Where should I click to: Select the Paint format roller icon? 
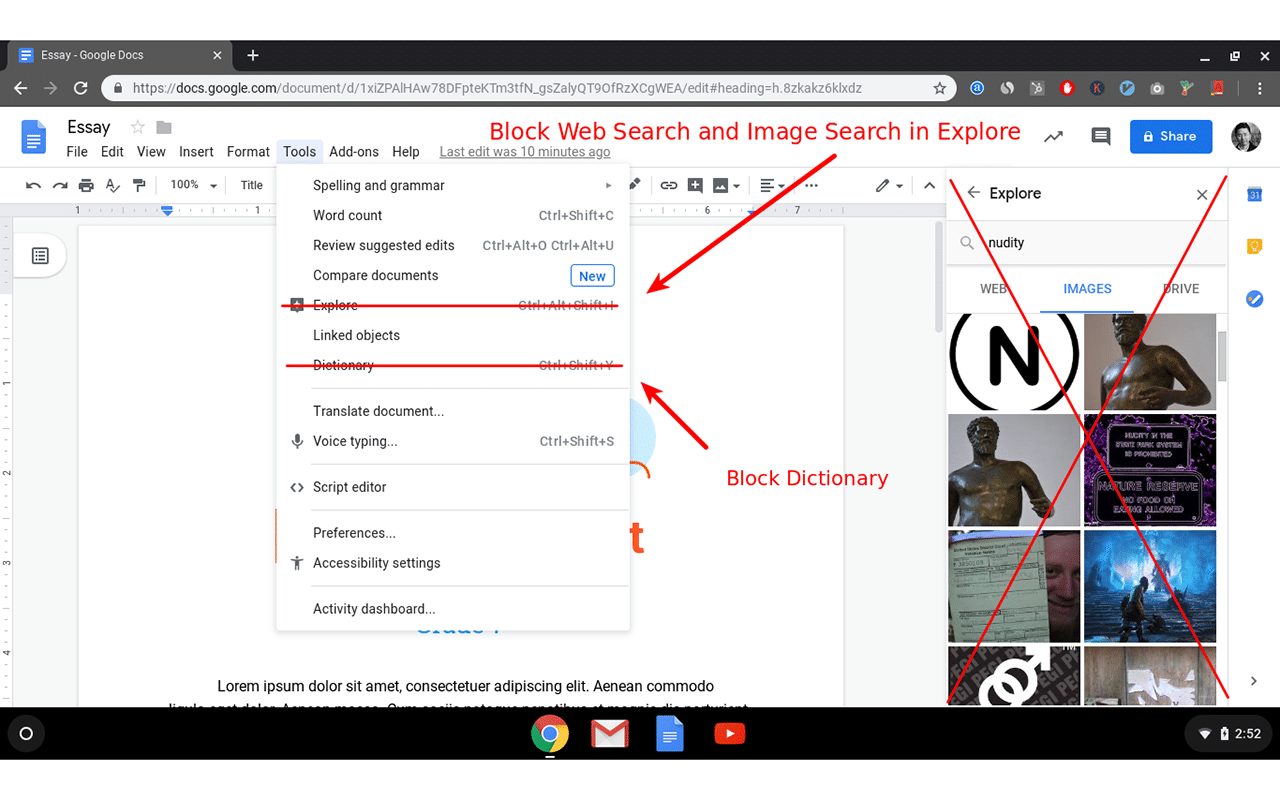pos(139,185)
